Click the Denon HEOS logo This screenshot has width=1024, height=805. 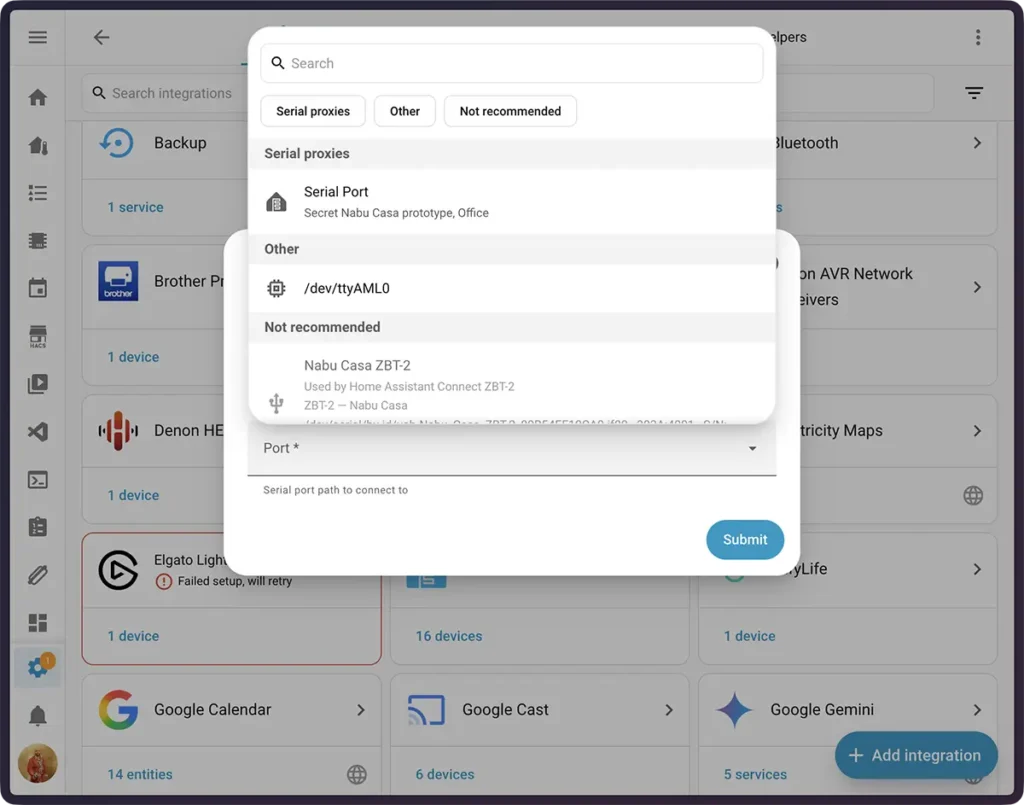point(118,431)
